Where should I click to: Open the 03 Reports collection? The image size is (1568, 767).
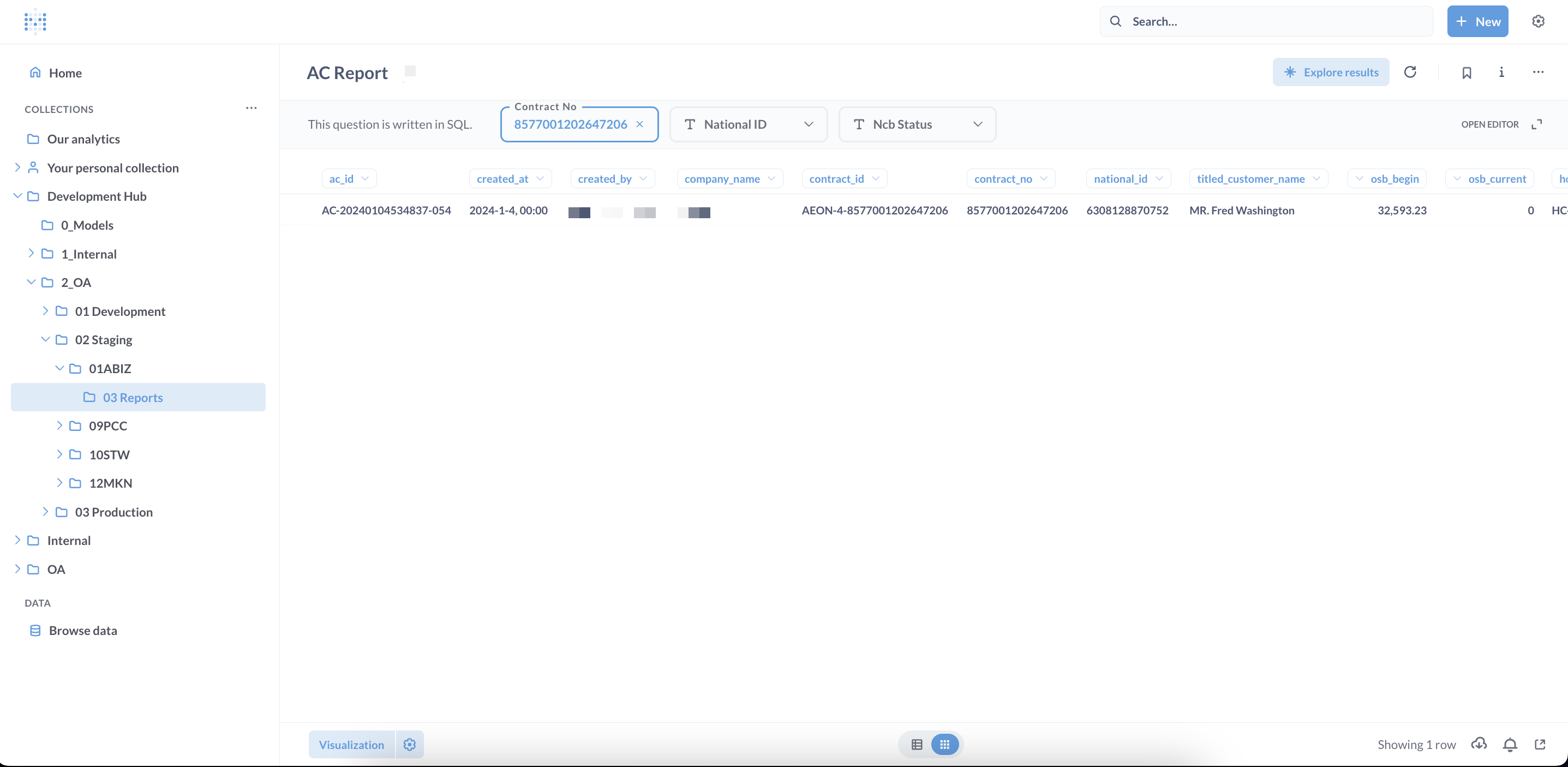133,398
